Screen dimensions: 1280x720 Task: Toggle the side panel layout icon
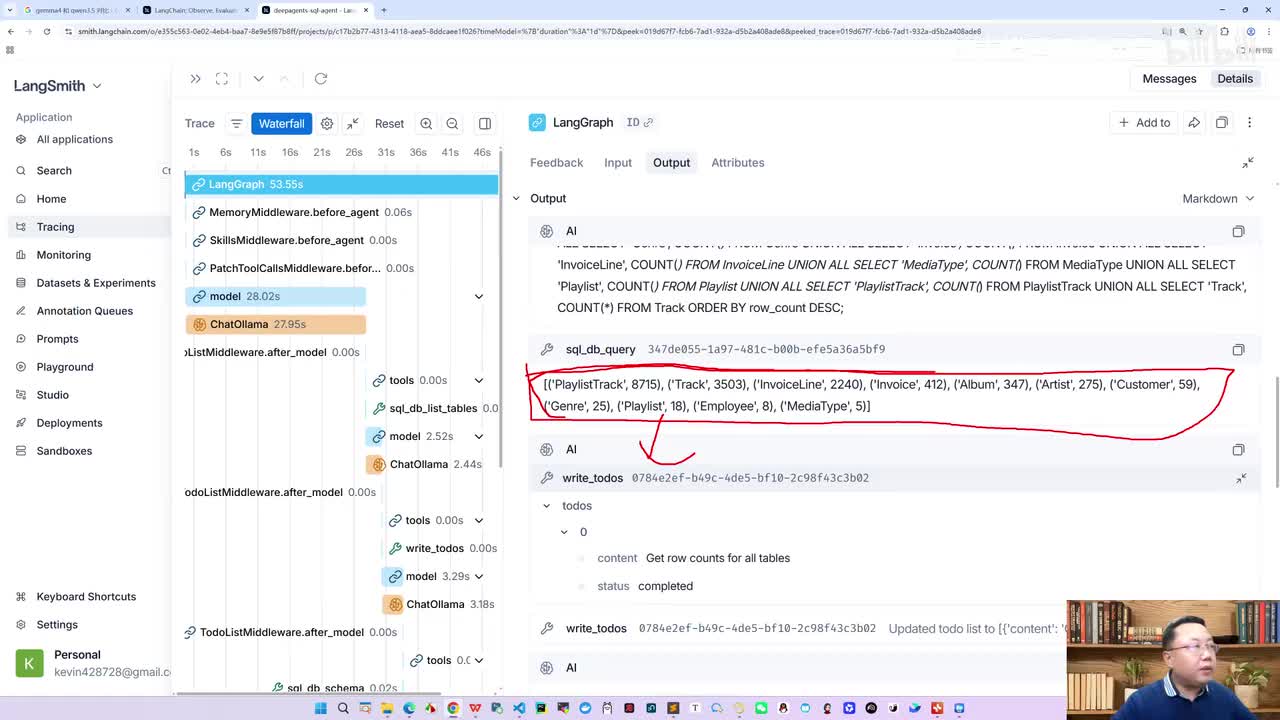pos(485,124)
